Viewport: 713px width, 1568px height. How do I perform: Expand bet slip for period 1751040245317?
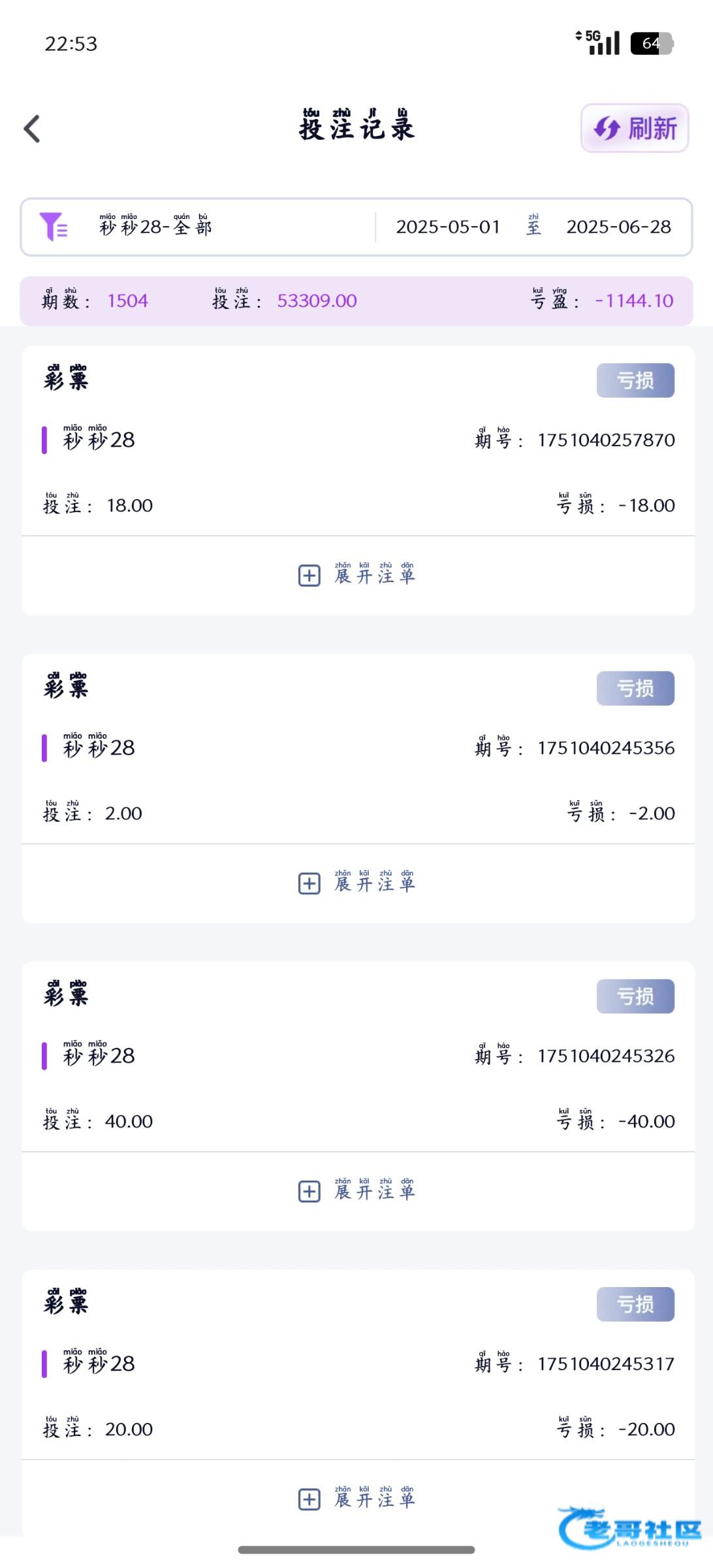click(375, 1499)
